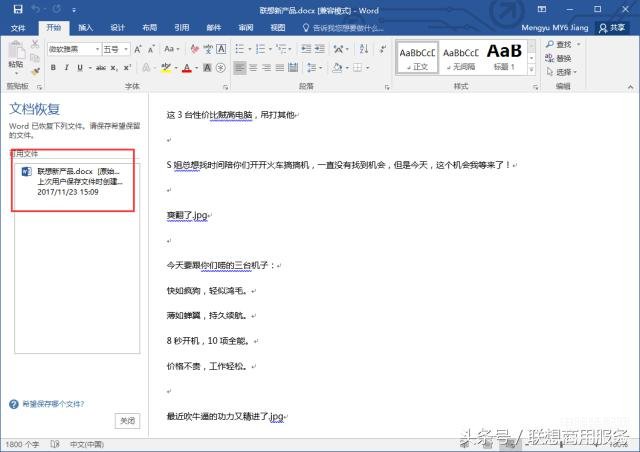Toggle Italic formatting

click(x=67, y=67)
